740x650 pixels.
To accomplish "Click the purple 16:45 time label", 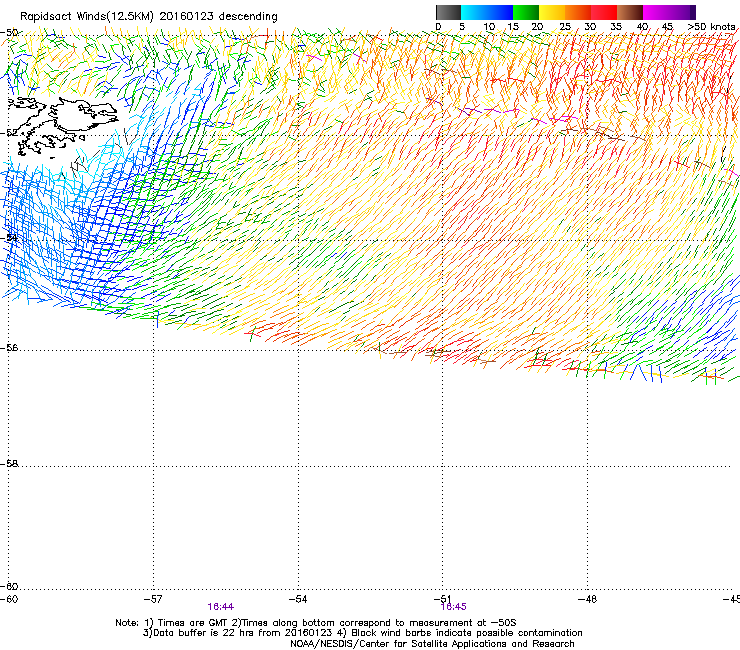I will click(454, 607).
